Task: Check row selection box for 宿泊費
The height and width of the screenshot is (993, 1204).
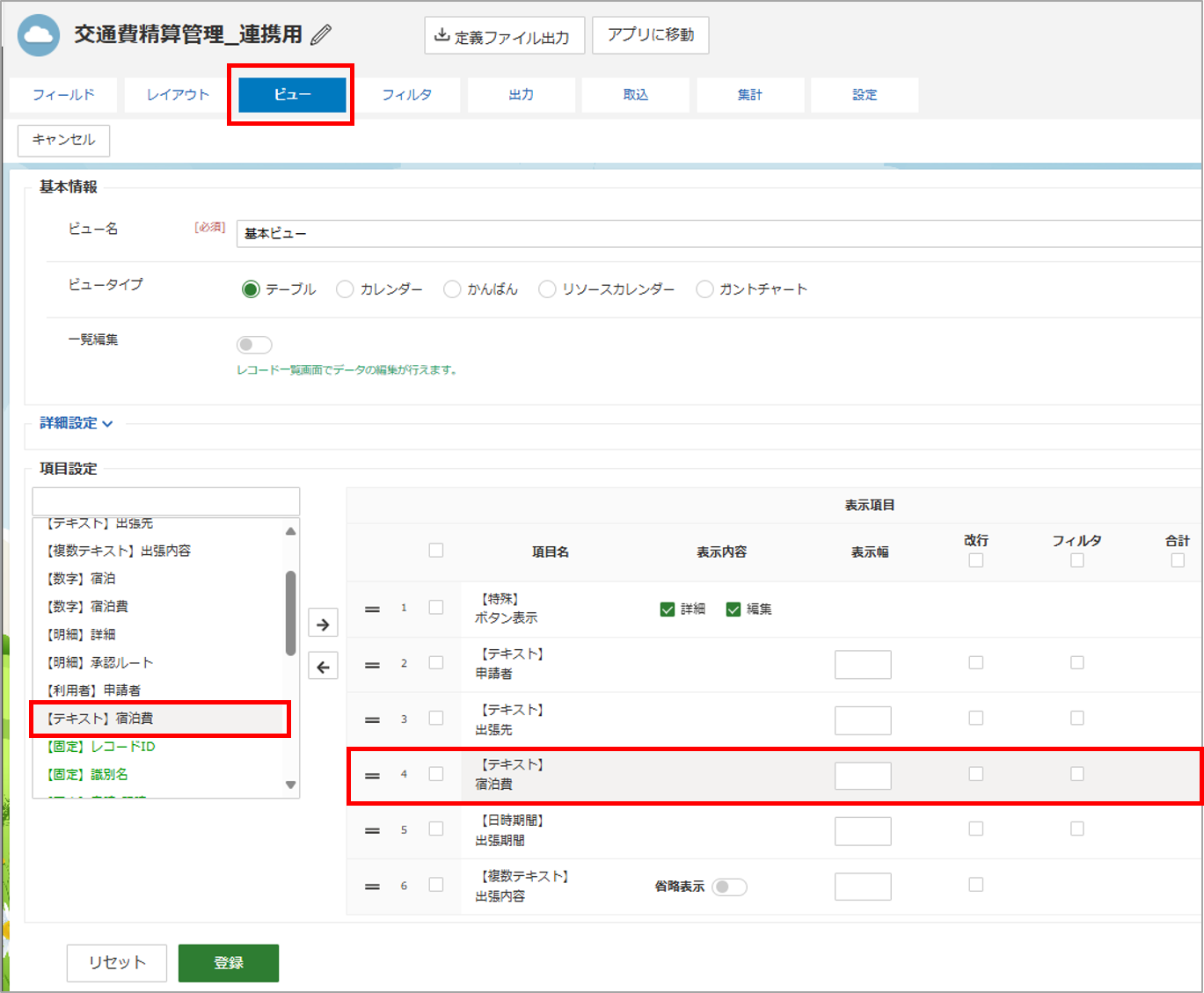Action: coord(436,774)
